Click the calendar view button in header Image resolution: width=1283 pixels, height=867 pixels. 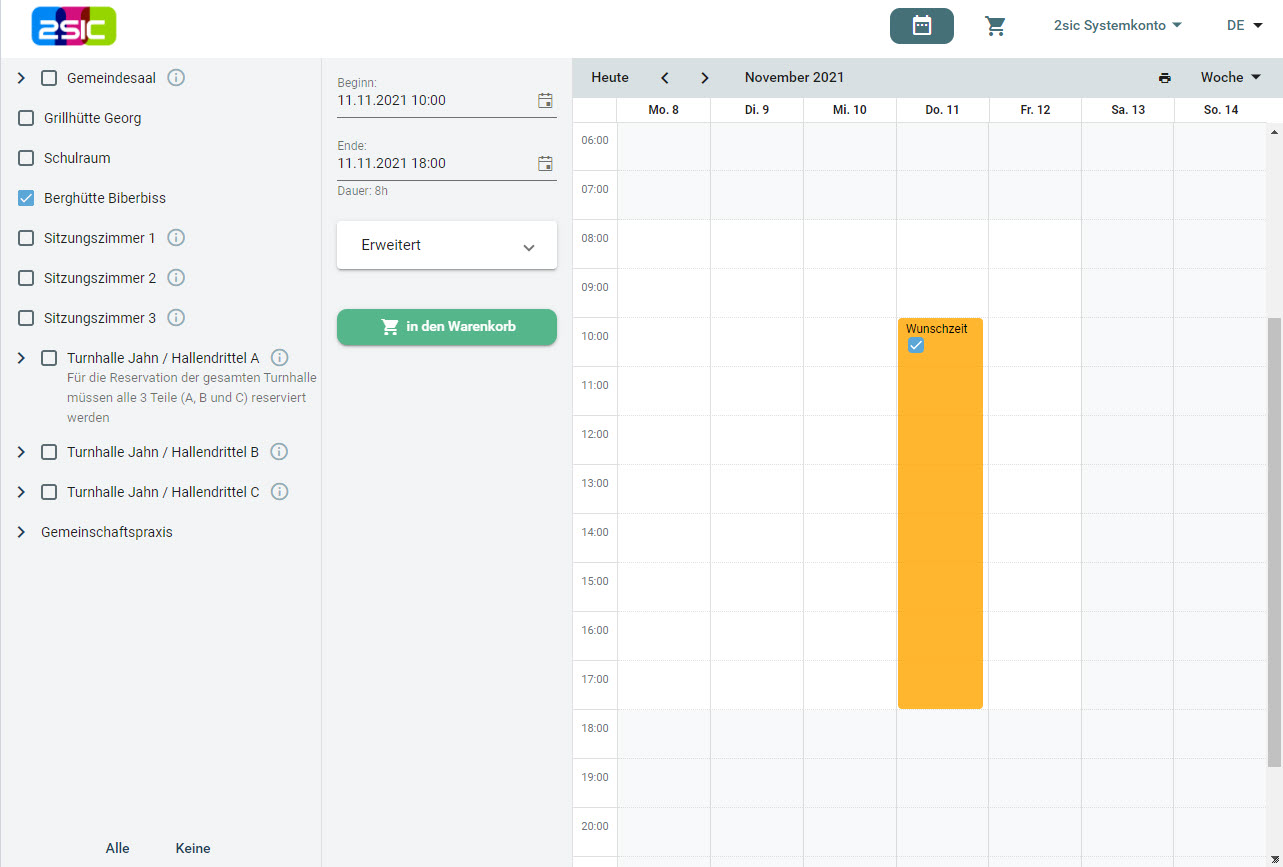[921, 26]
